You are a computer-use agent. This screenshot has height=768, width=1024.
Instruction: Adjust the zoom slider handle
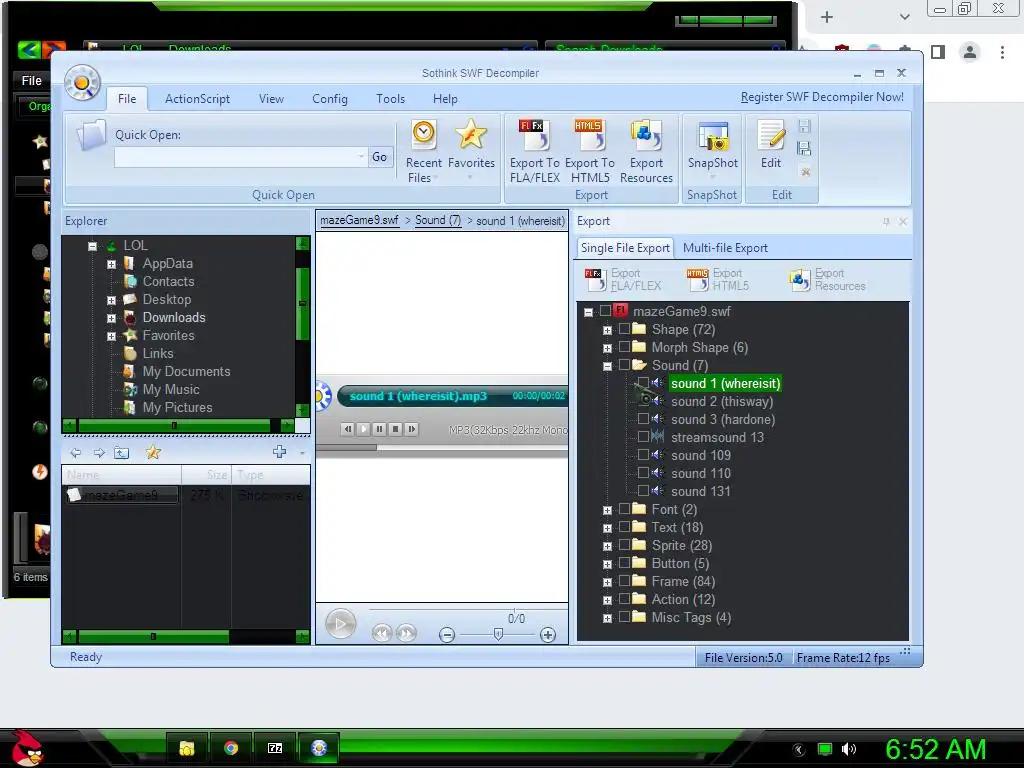pyautogui.click(x=498, y=634)
